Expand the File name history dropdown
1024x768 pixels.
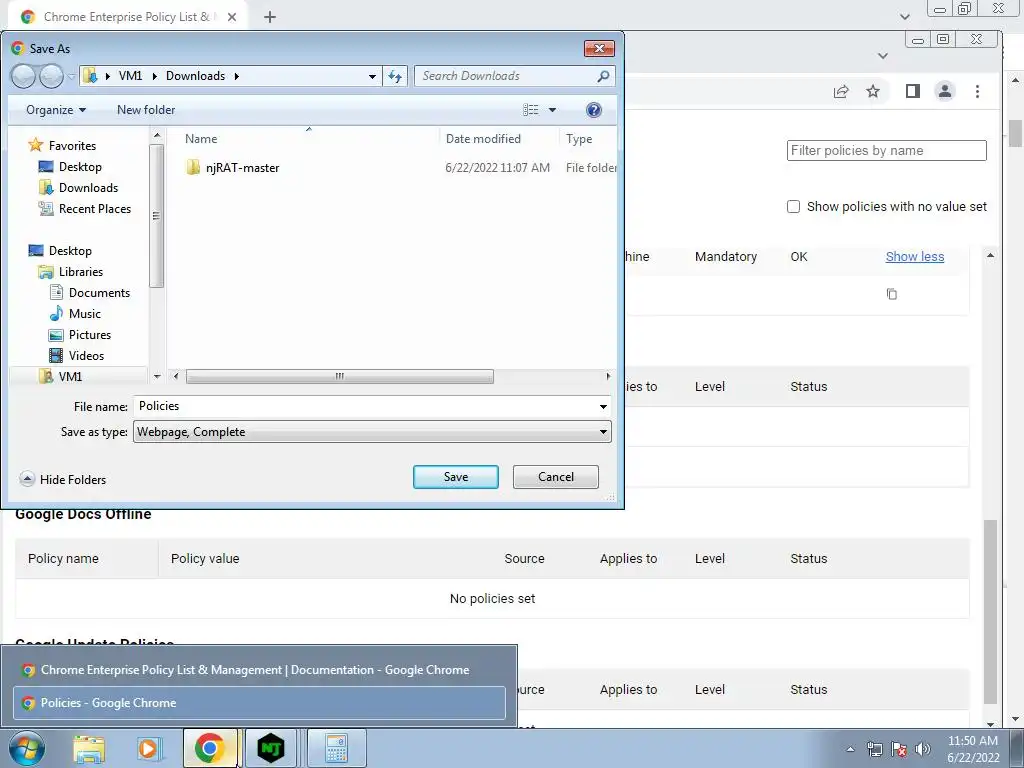click(x=603, y=407)
